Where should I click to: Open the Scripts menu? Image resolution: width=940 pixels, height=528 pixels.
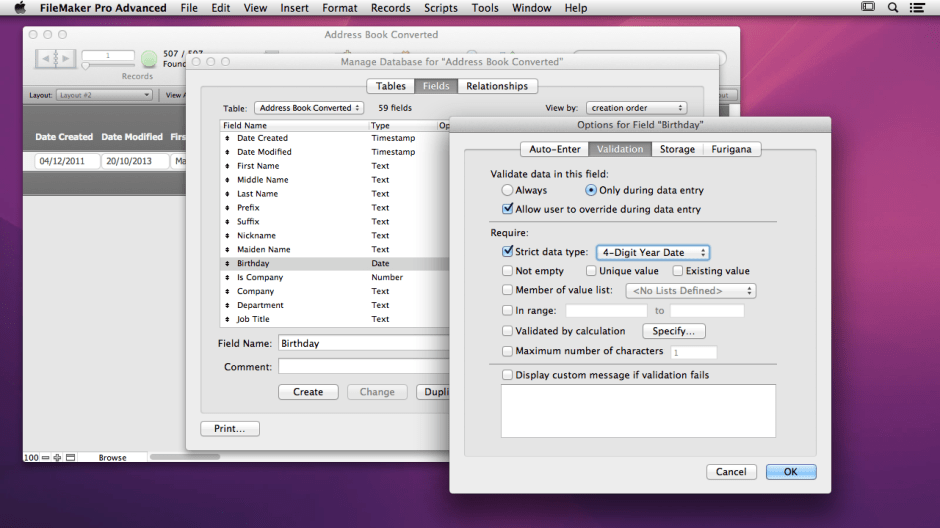point(441,8)
